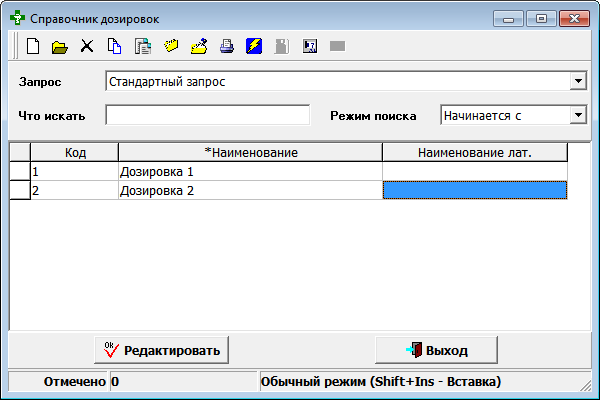Image resolution: width=600 pixels, height=400 pixels.
Task: Maximize the Справочник дозировок window
Action: coord(541,19)
